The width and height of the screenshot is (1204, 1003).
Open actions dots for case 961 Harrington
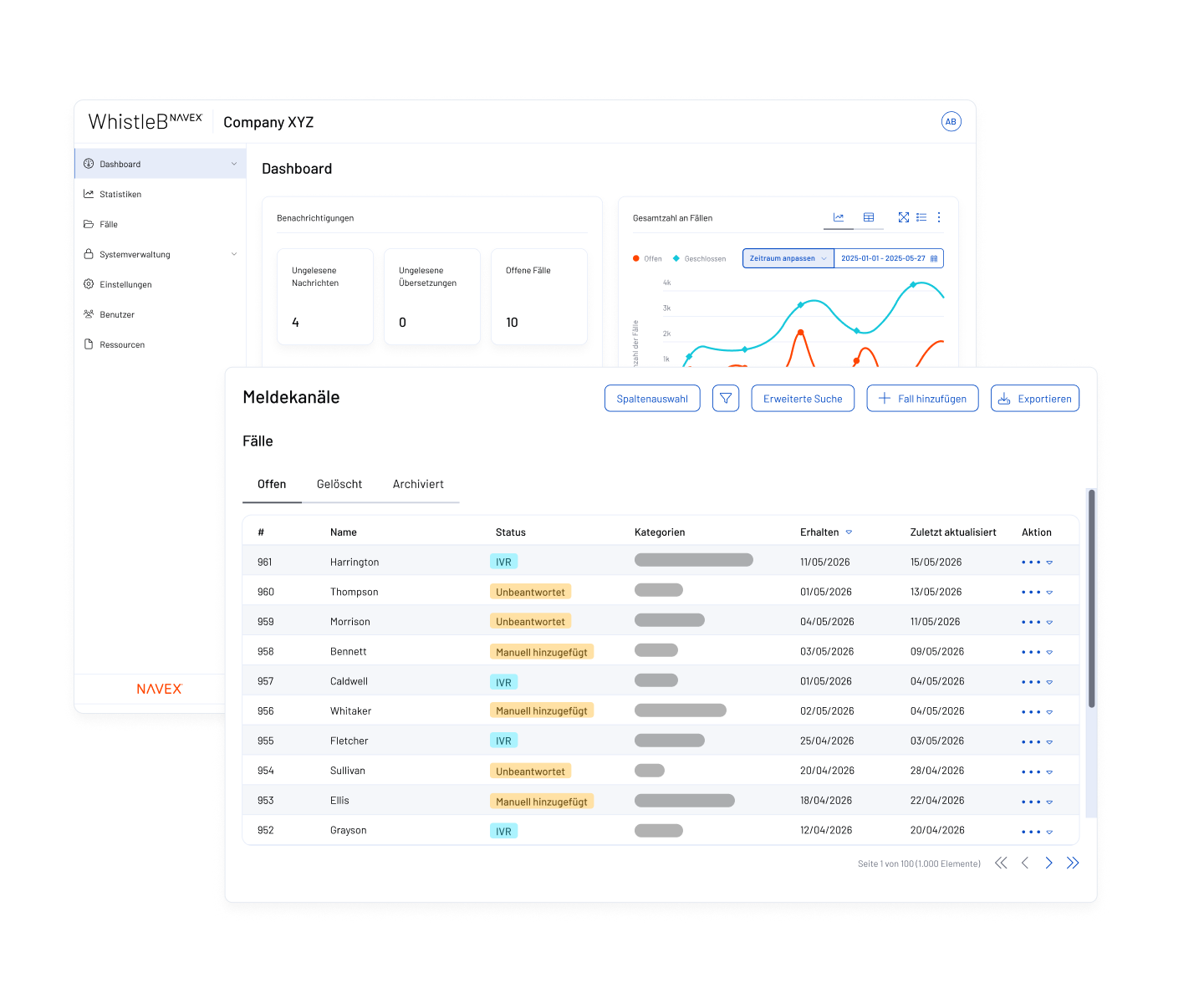[1031, 563]
